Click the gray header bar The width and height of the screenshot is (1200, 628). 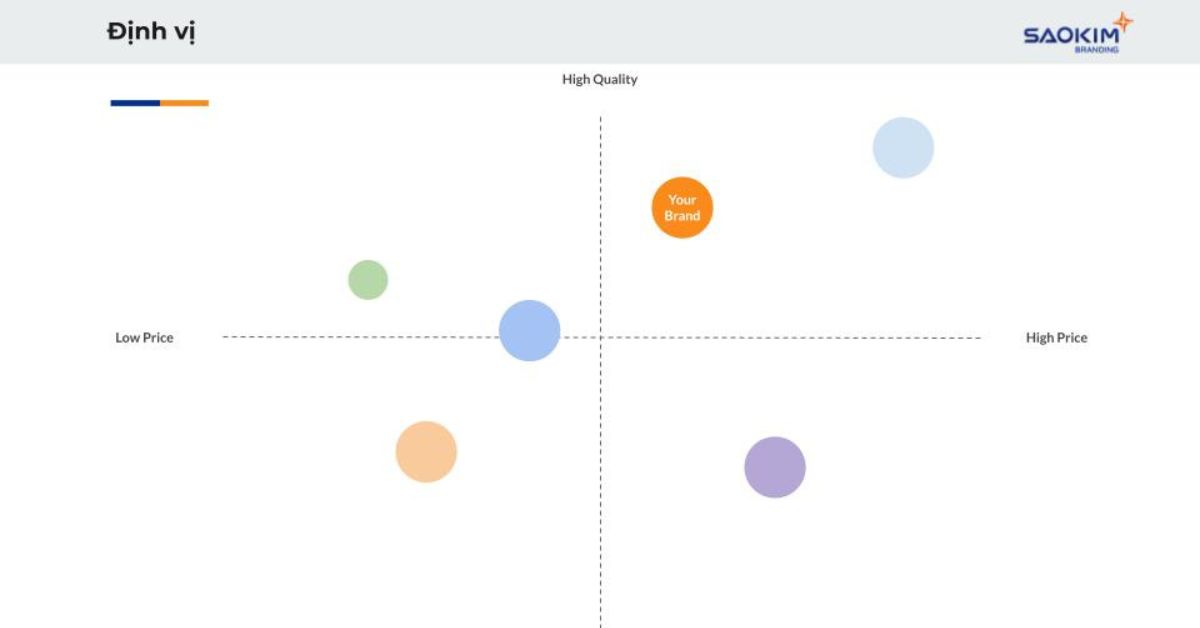600,32
